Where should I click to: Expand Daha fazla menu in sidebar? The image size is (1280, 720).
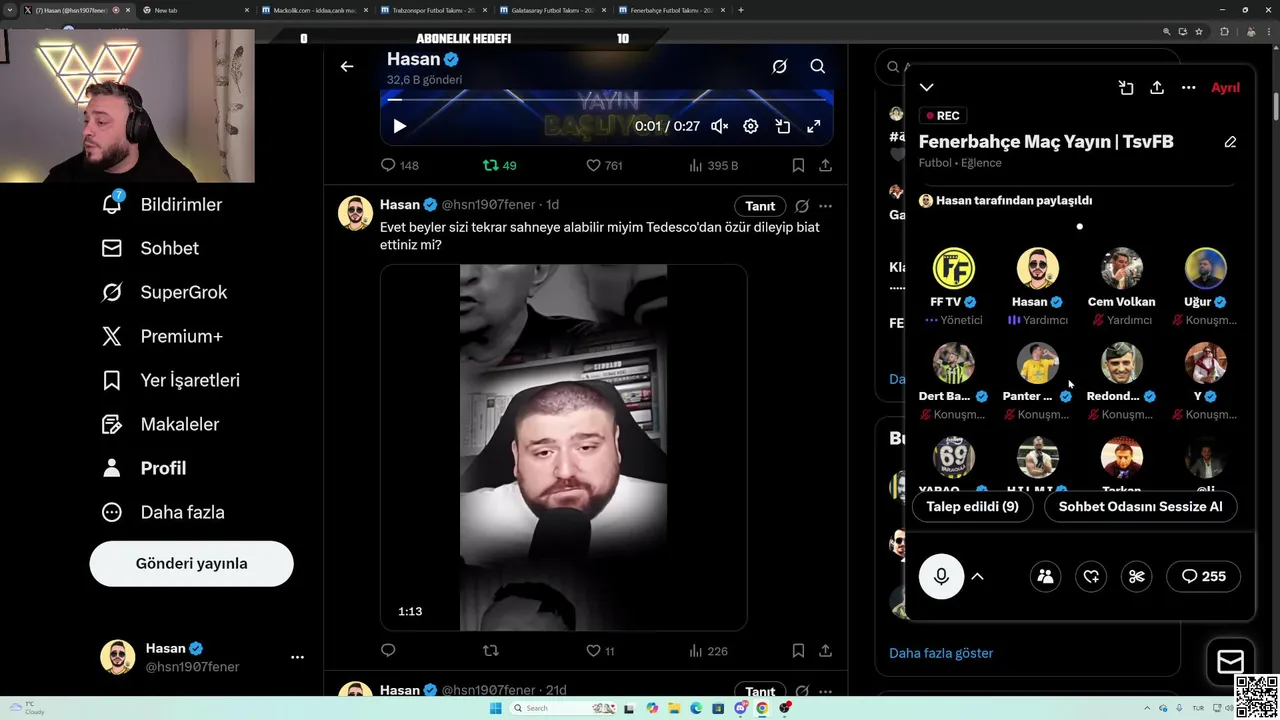tap(163, 512)
